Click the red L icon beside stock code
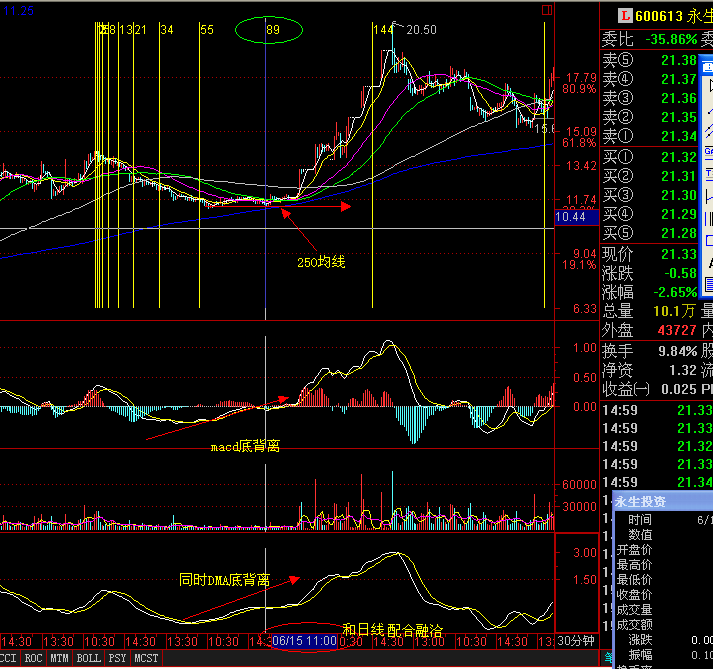 (x=626, y=15)
